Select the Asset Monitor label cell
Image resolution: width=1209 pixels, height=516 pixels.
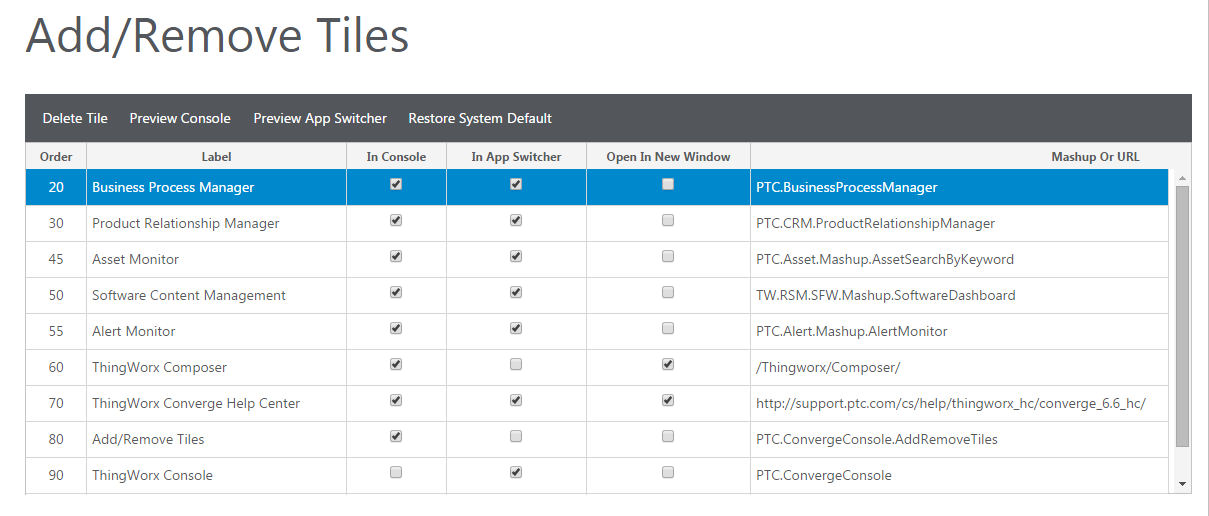[x=216, y=259]
